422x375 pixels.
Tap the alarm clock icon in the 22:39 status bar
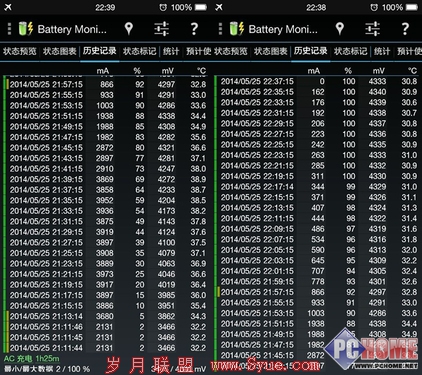[x=163, y=7]
